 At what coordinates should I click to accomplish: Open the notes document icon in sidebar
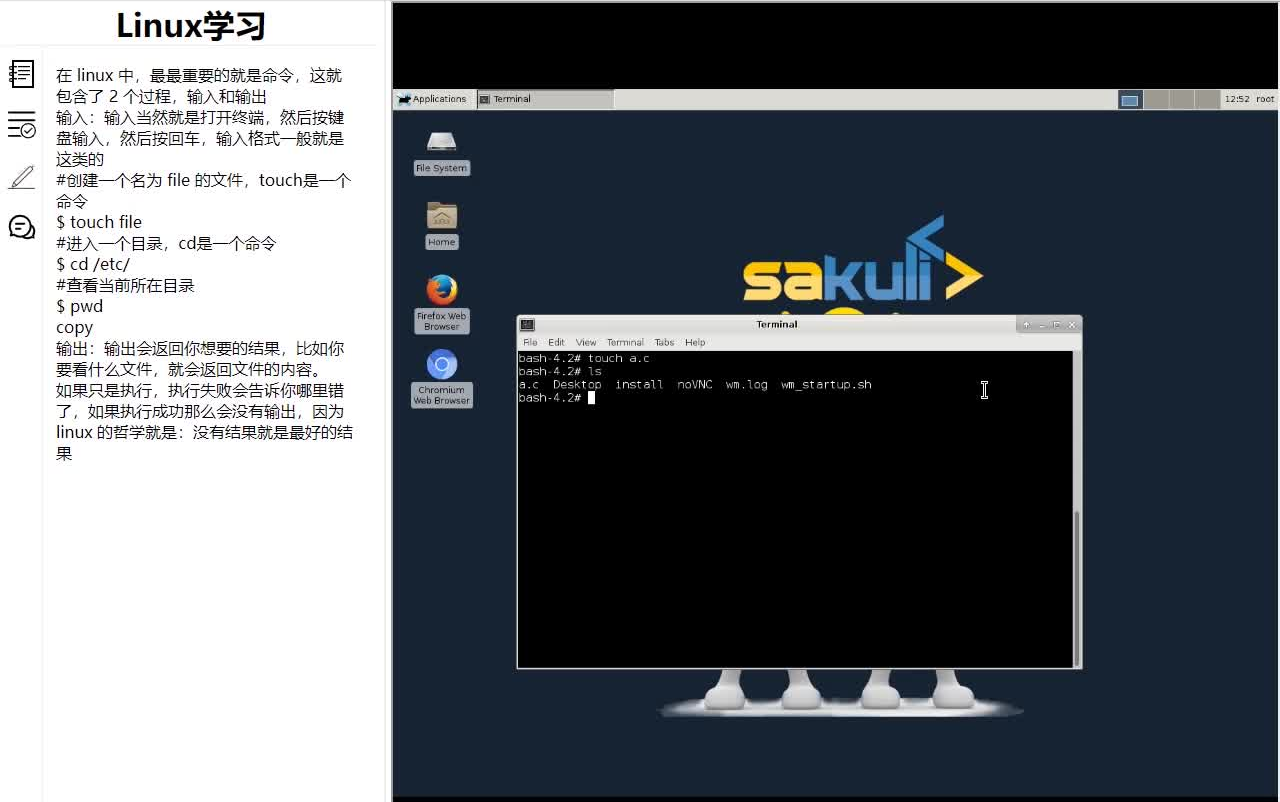click(x=21, y=74)
